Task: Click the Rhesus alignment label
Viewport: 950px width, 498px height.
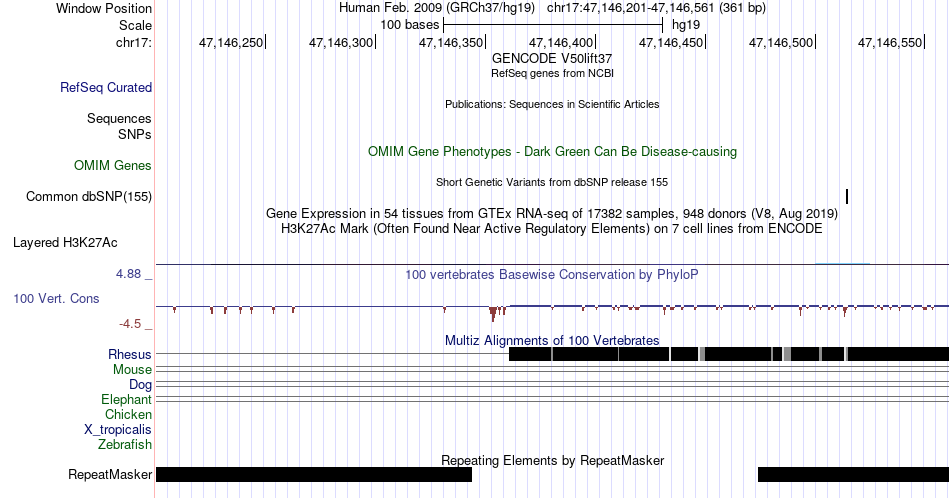Action: click(130, 354)
